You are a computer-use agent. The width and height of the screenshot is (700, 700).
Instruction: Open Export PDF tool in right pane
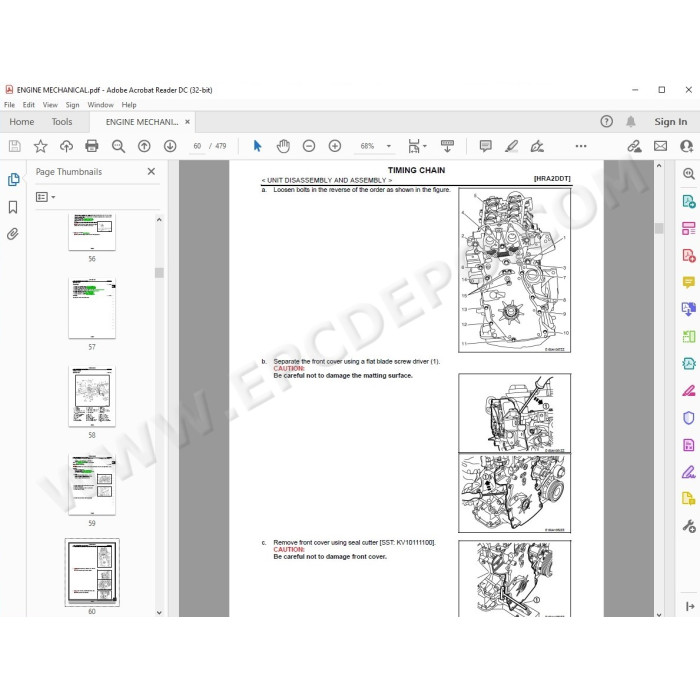[x=688, y=202]
